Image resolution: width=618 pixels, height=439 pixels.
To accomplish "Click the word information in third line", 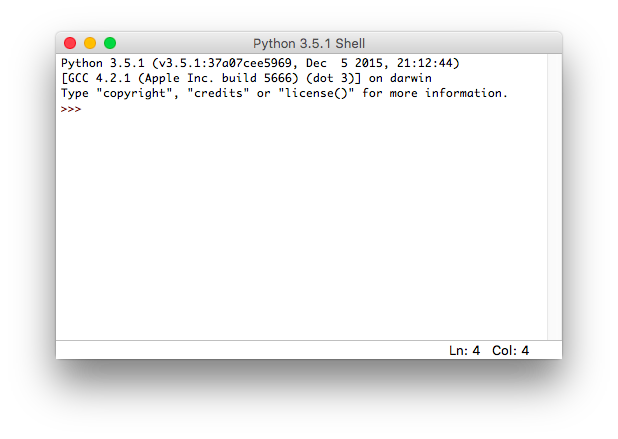I will 463,93.
